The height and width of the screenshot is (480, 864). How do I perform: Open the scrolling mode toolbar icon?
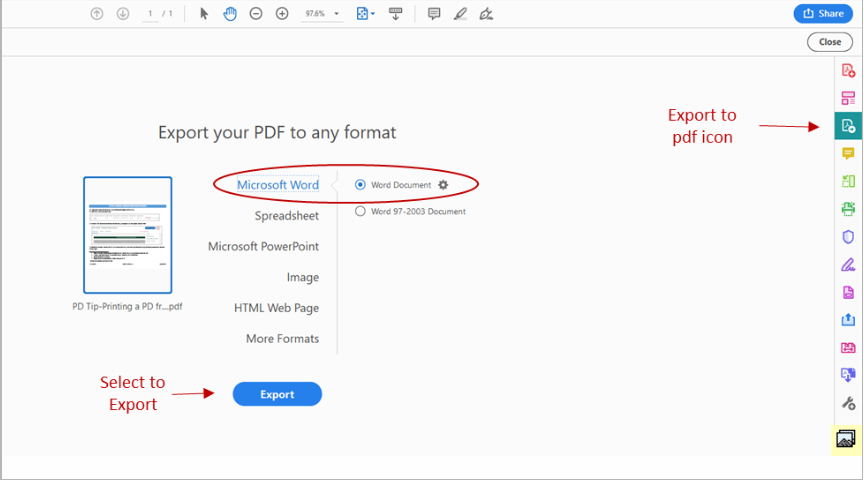[396, 14]
